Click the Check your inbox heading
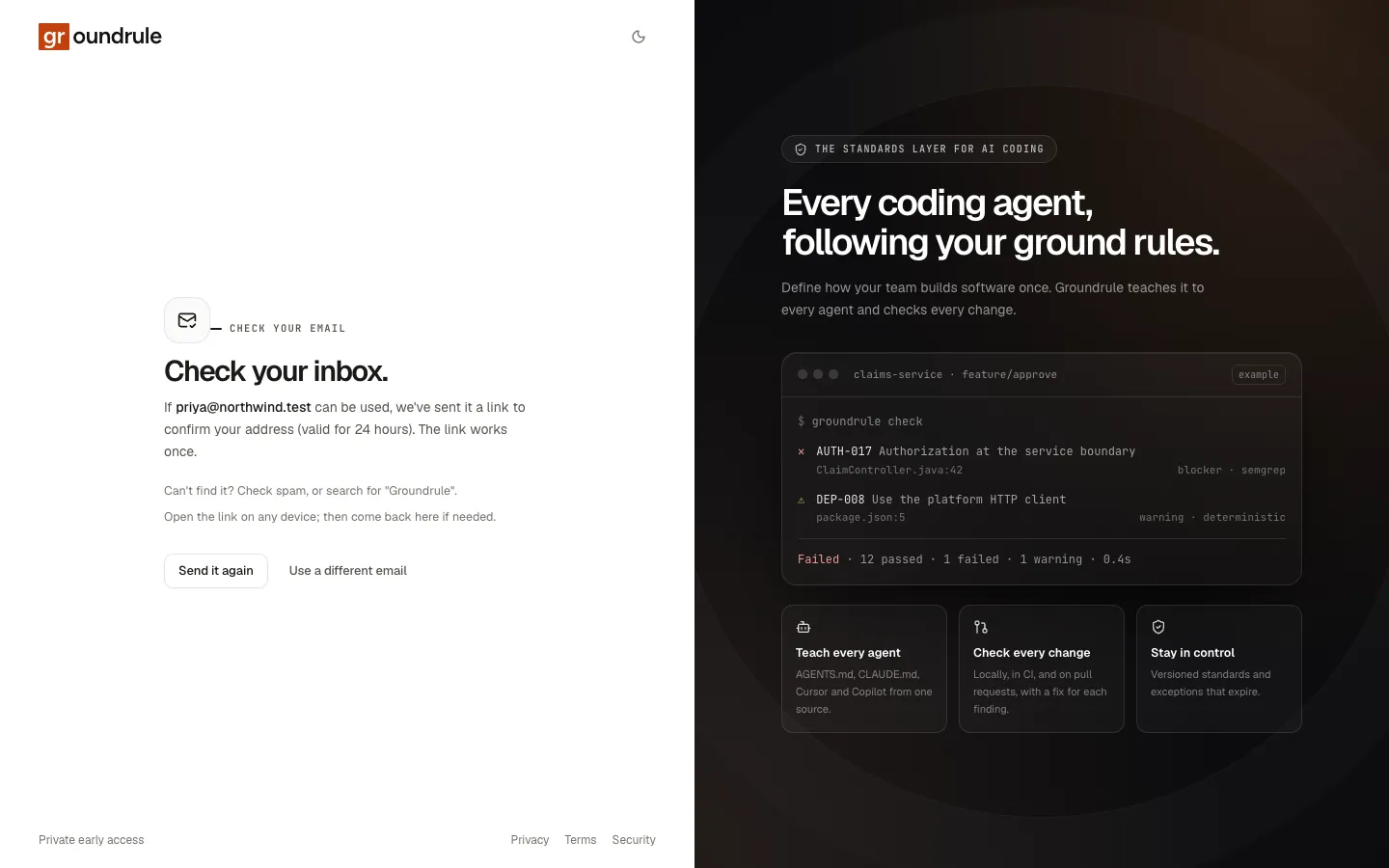Viewport: 1389px width, 868px height. [276, 371]
